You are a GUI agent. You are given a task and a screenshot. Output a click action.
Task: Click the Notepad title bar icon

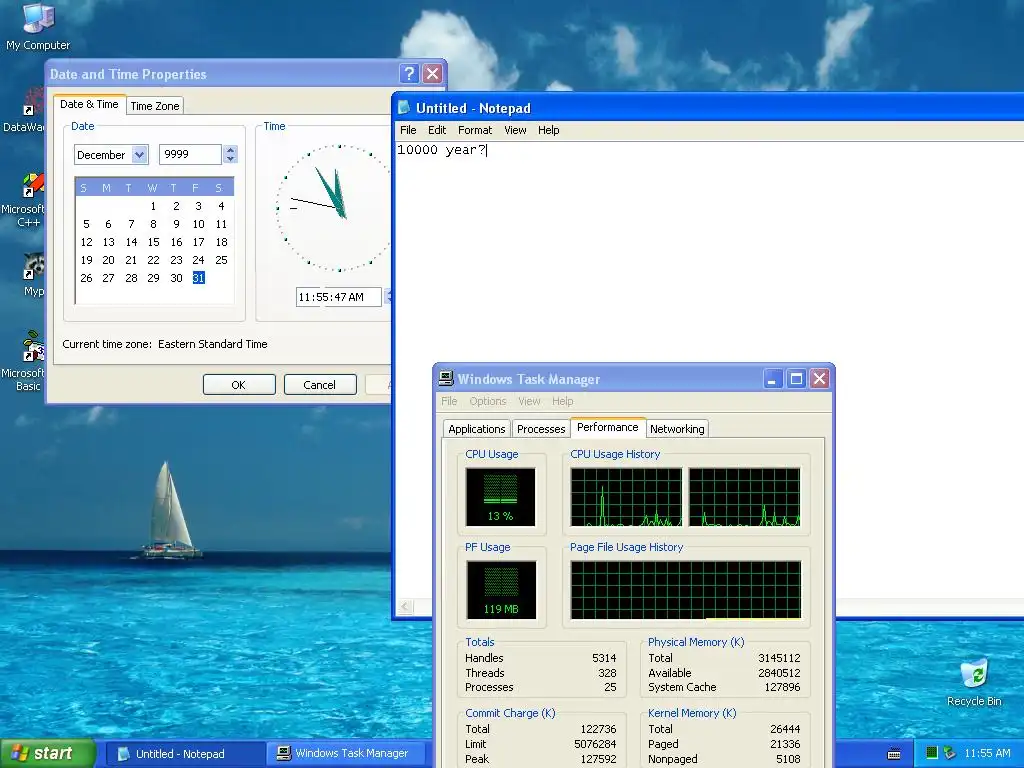point(404,108)
